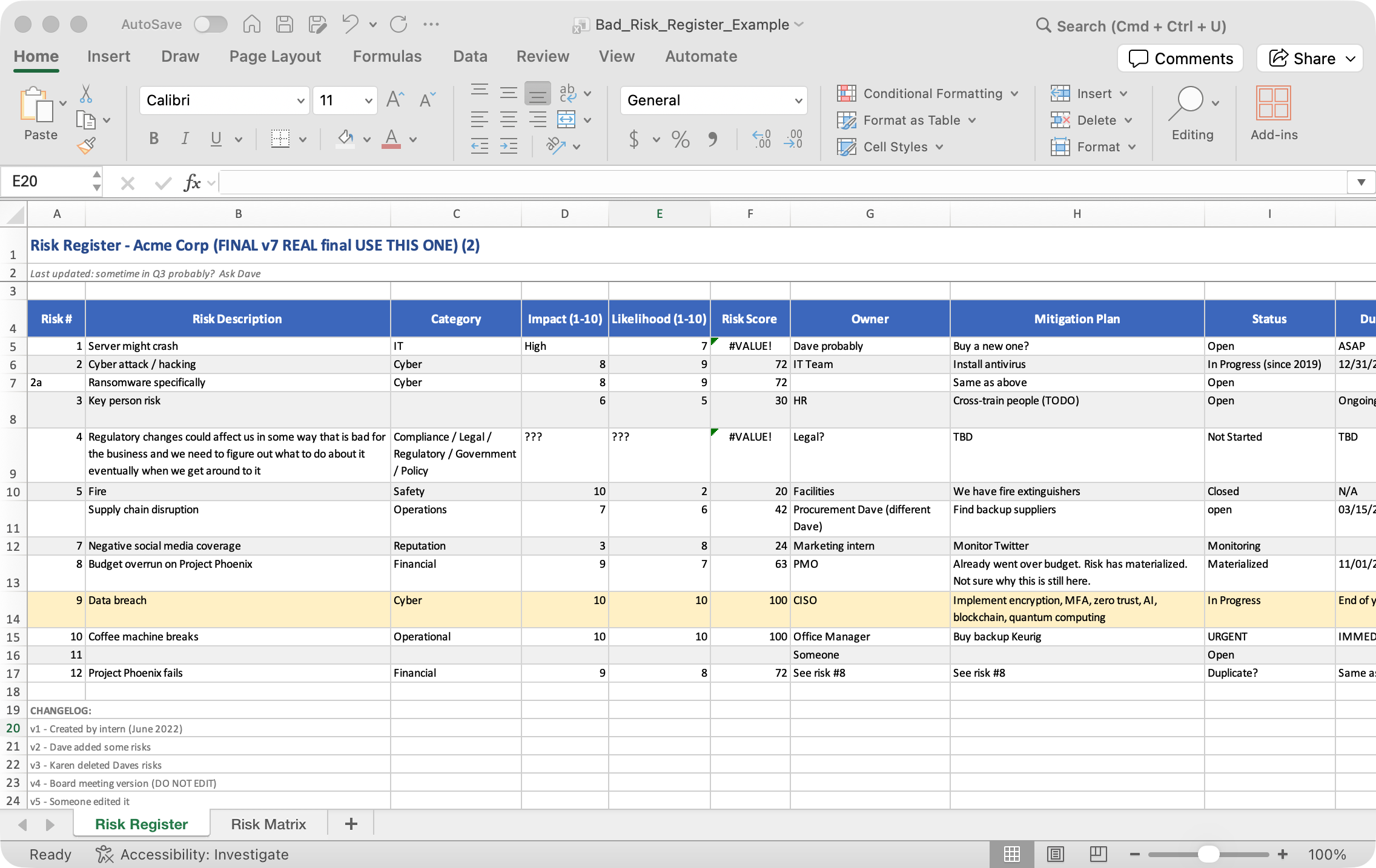Toggle Align Left button

coord(480,119)
